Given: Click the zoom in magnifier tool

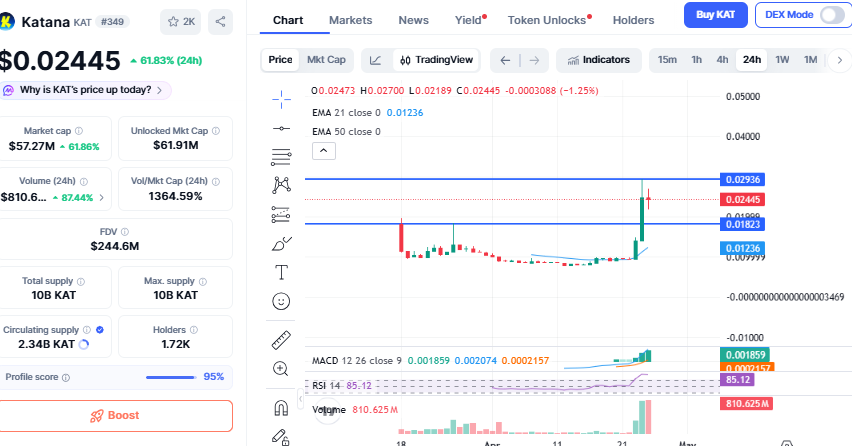Looking at the screenshot, I should click(281, 369).
